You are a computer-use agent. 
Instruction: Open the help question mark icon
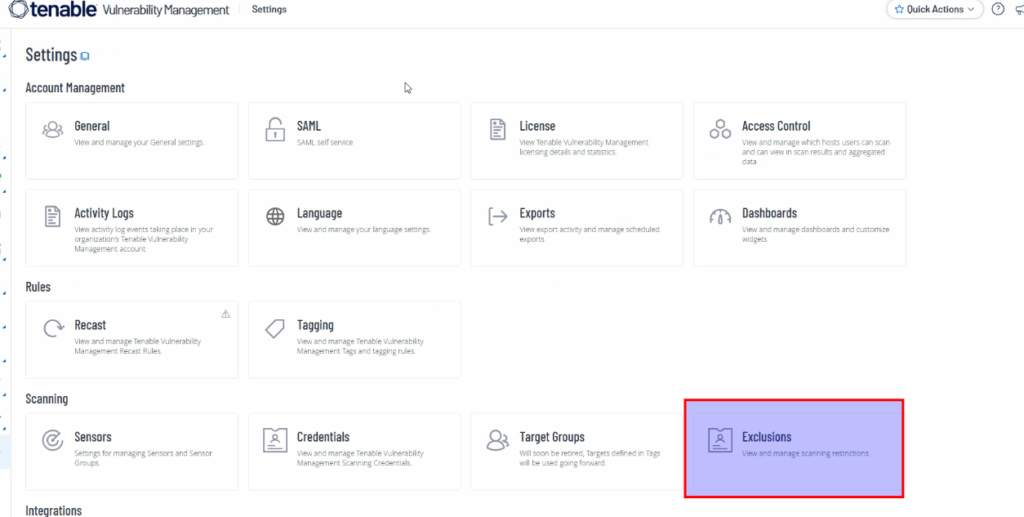click(x=997, y=10)
